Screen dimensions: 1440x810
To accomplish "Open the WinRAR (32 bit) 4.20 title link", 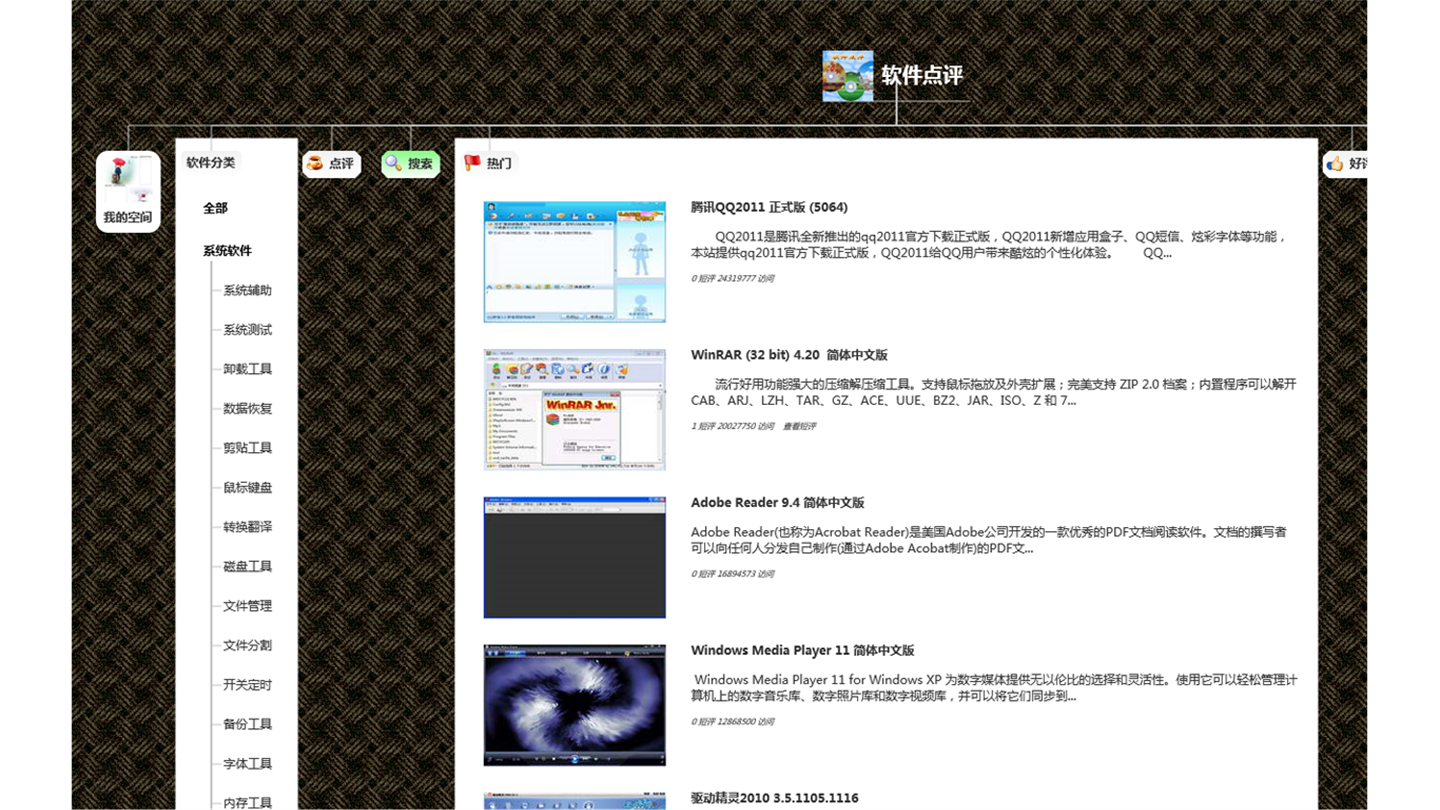I will tap(789, 355).
